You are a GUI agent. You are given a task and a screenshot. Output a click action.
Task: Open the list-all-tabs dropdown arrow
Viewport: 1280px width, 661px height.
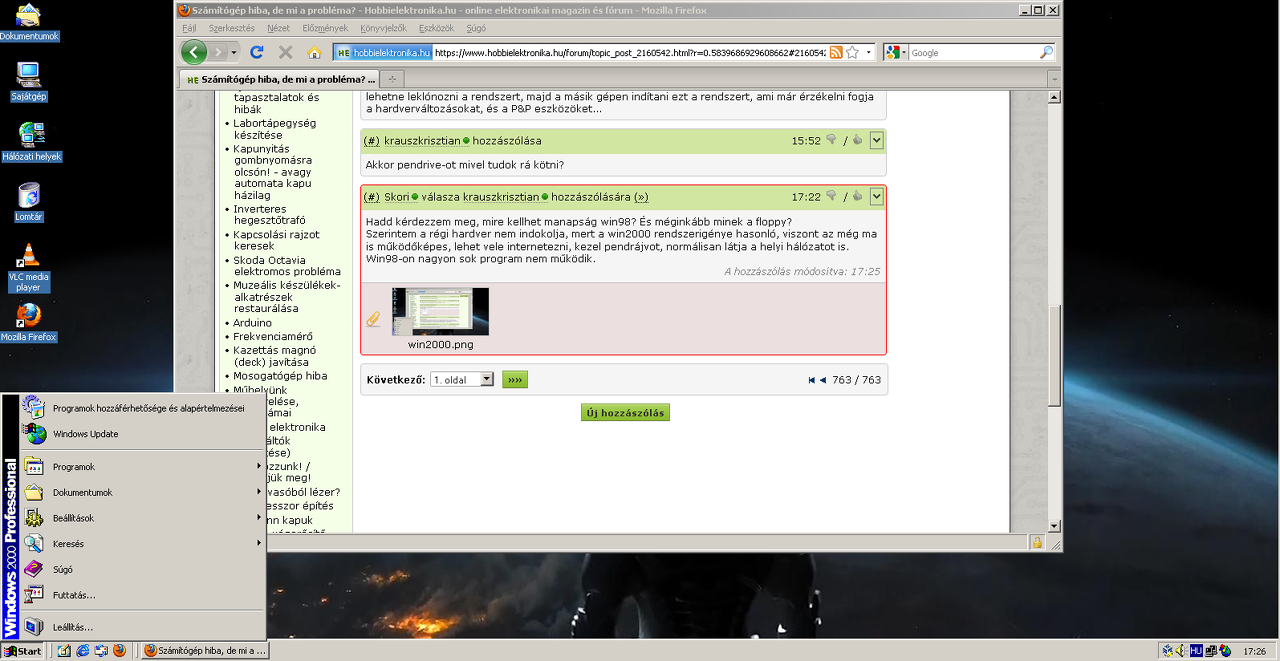click(1053, 79)
